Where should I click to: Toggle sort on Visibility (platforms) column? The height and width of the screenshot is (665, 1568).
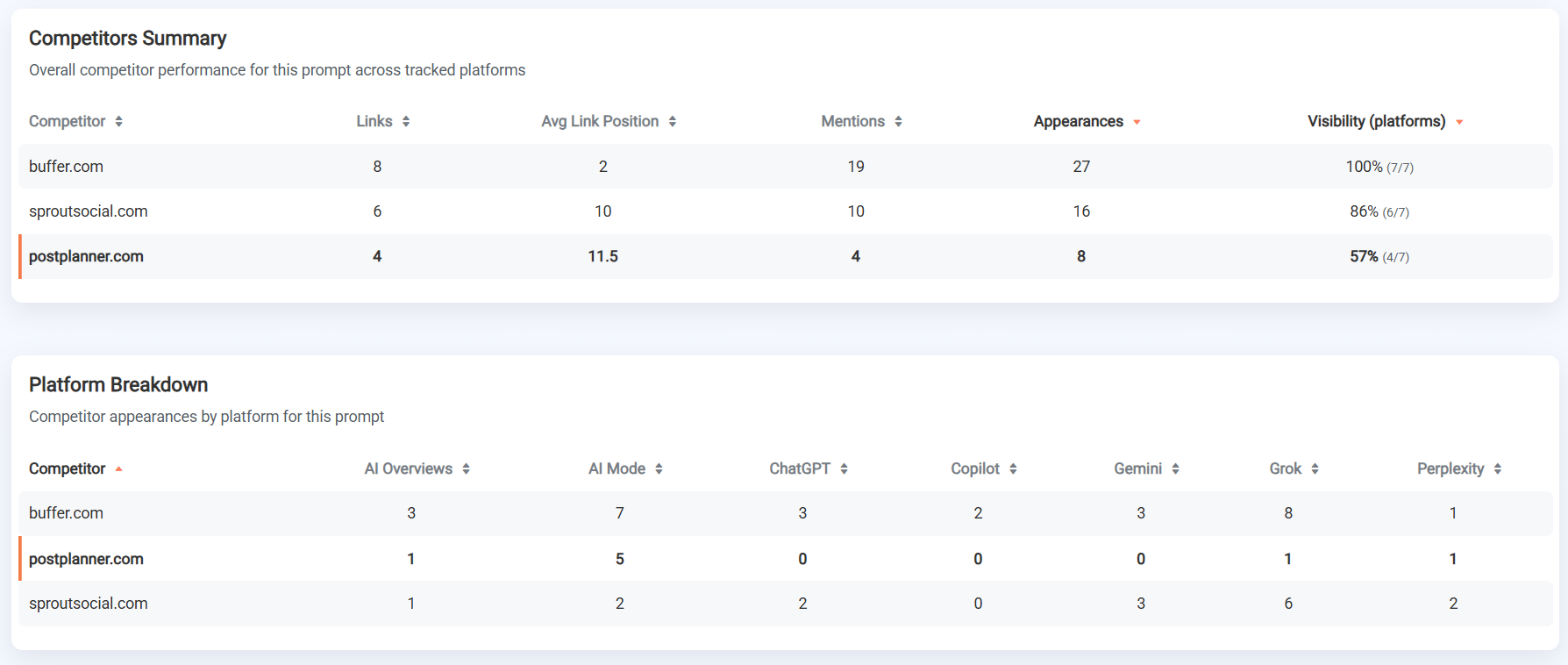pyautogui.click(x=1385, y=121)
